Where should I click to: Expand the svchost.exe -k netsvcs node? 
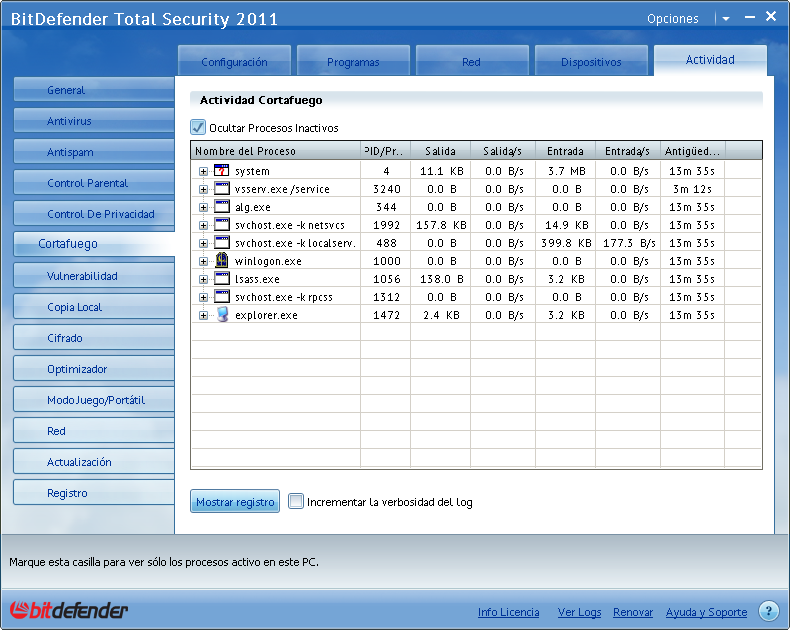click(203, 225)
